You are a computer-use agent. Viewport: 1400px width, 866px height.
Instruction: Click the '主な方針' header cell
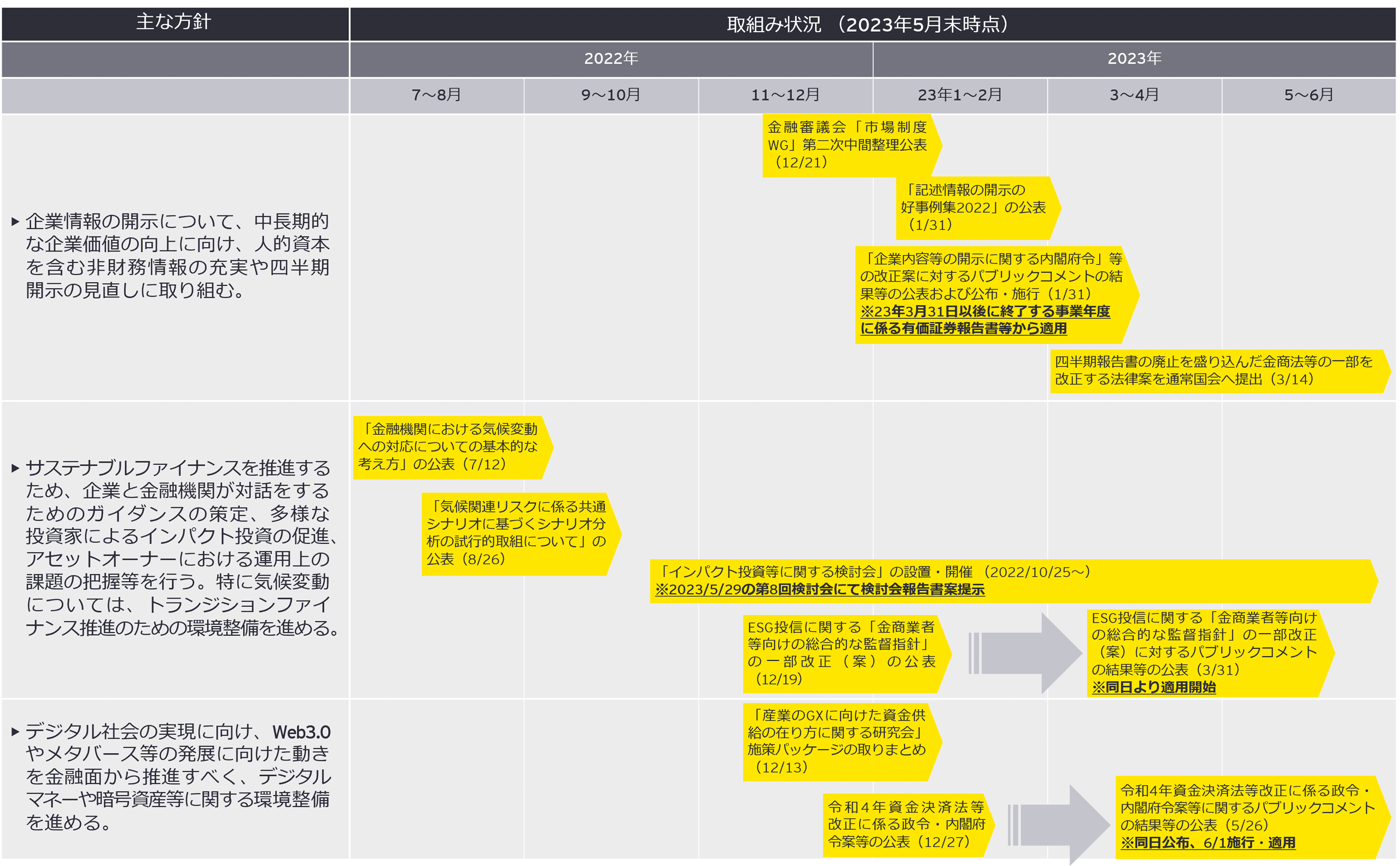click(x=176, y=23)
